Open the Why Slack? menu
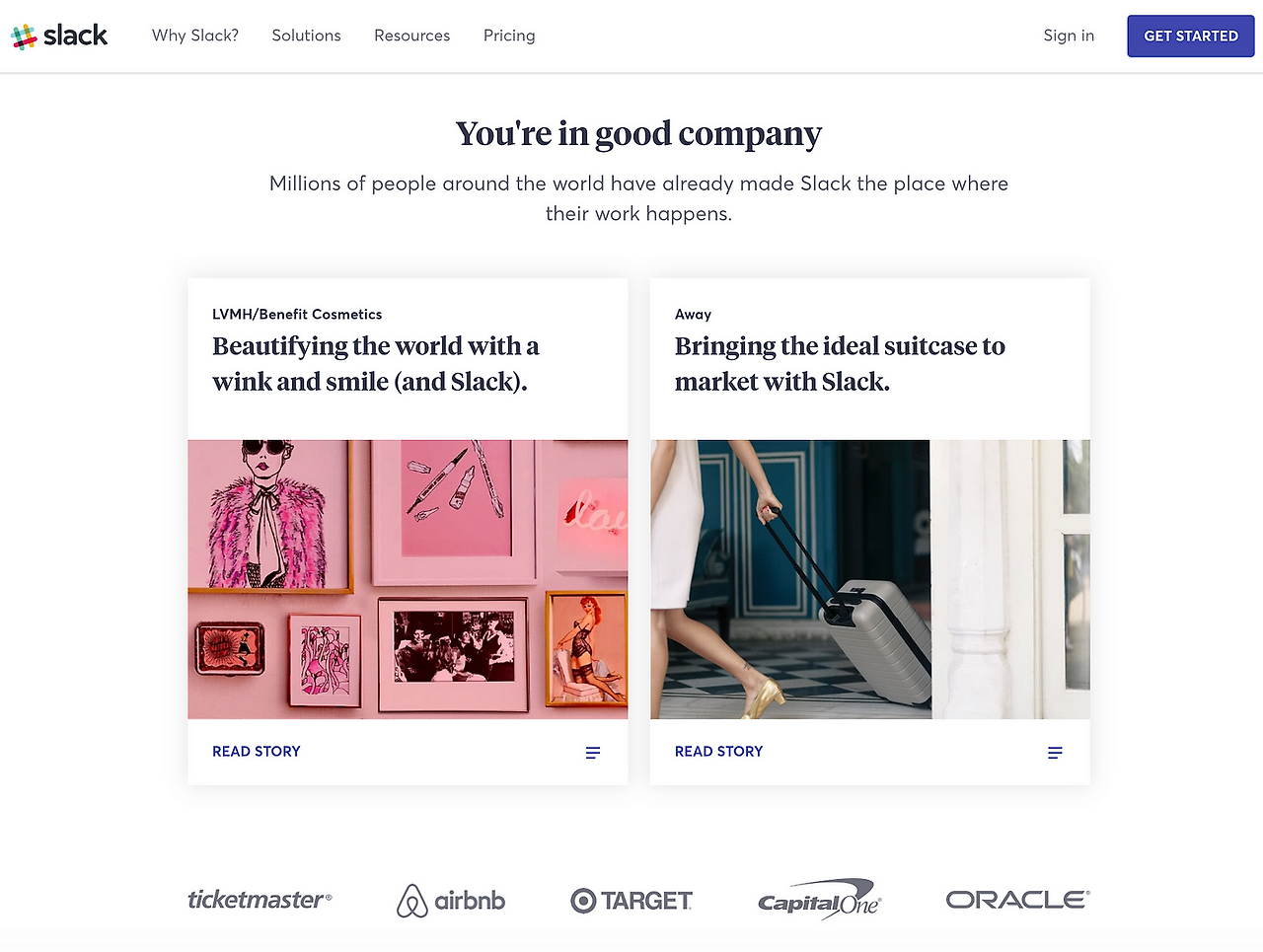Viewport: 1263px width, 952px height. coord(195,36)
